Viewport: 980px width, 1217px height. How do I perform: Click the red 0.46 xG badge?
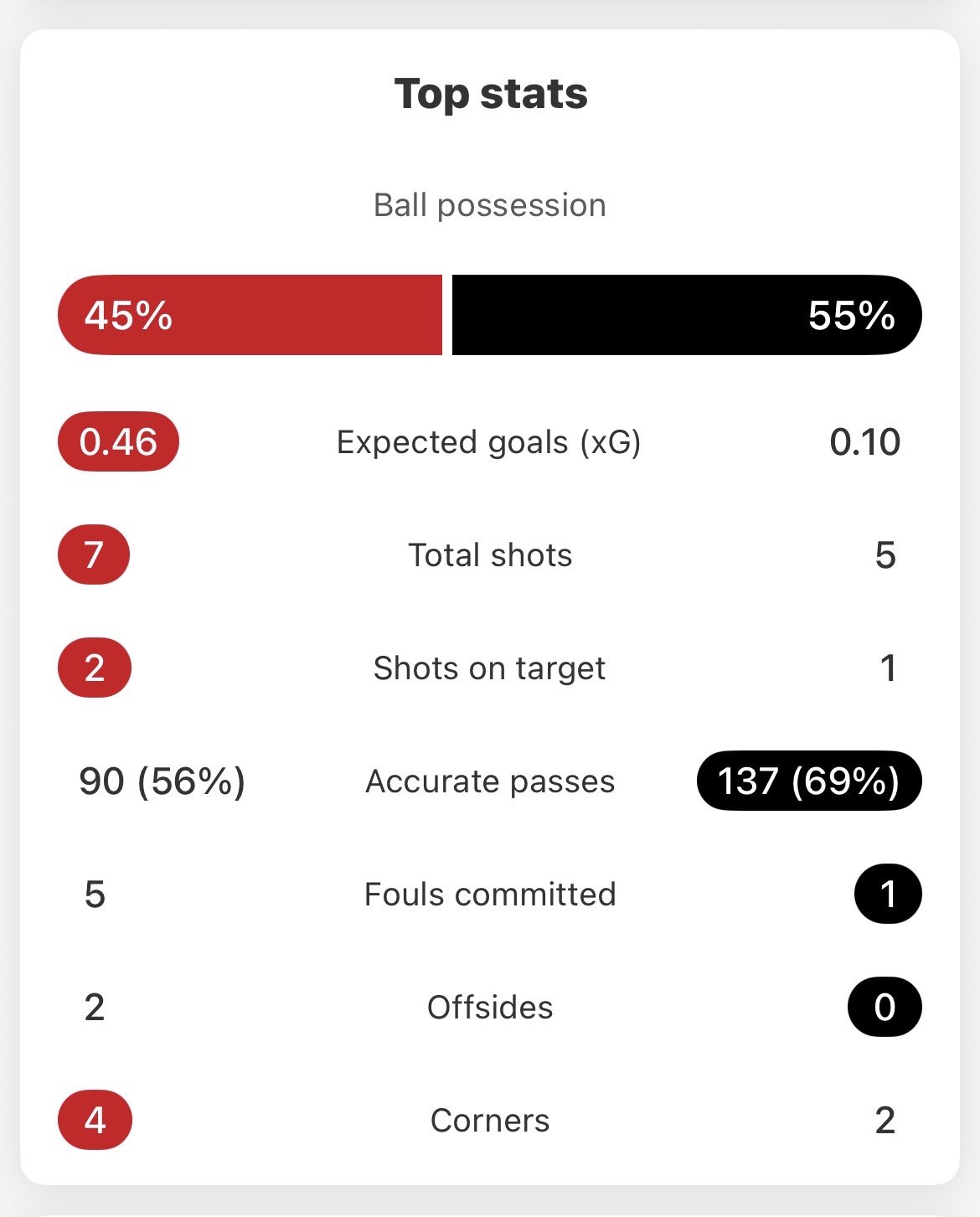(x=118, y=441)
